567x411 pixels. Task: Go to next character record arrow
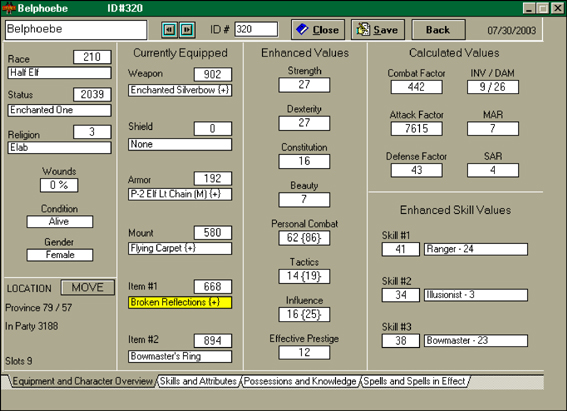187,30
